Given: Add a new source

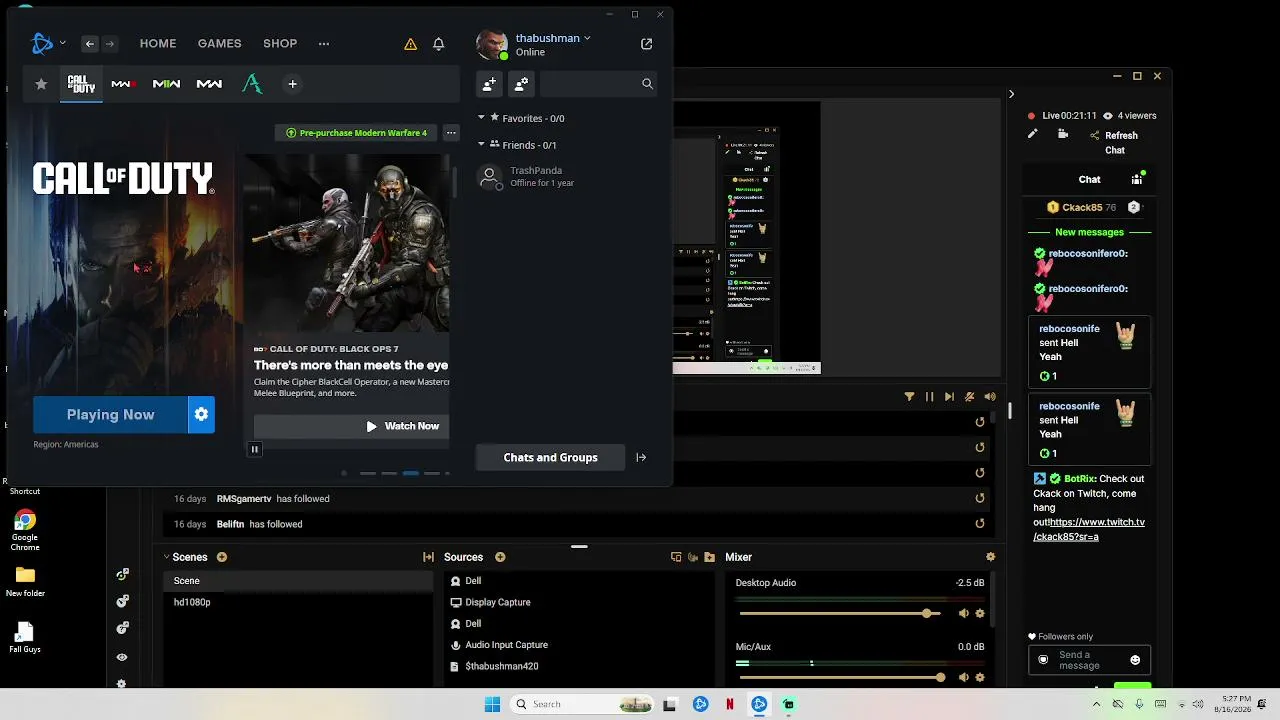Looking at the screenshot, I should tap(500, 557).
